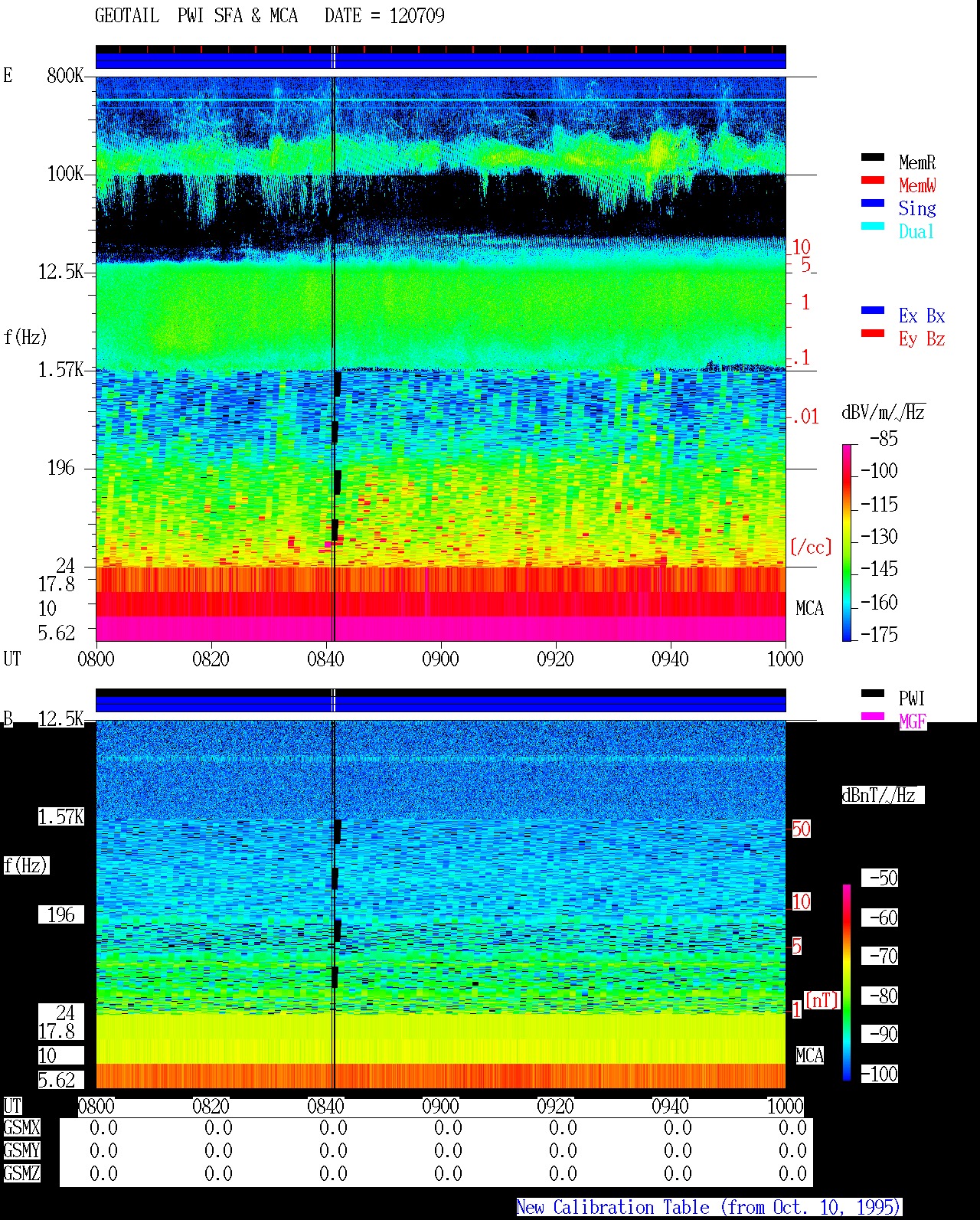Click the 0900 time tick under E panel
Image resolution: width=980 pixels, height=1220 pixels.
(x=440, y=659)
